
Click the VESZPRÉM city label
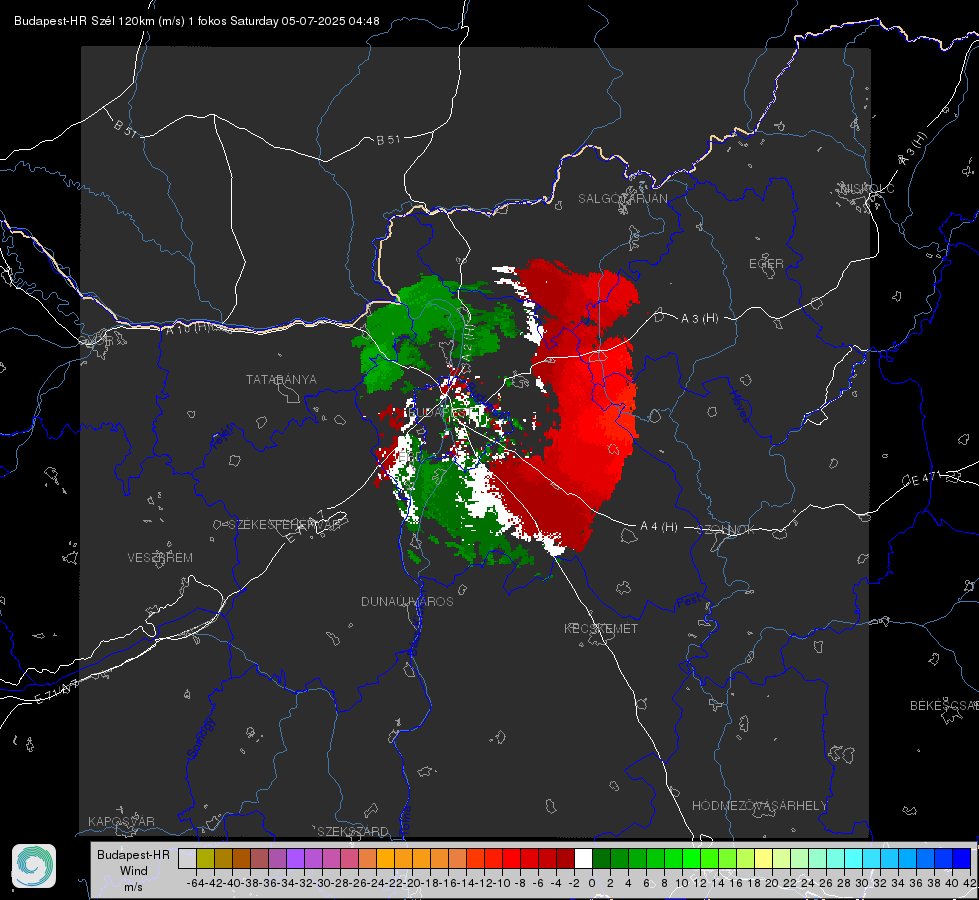[160, 558]
